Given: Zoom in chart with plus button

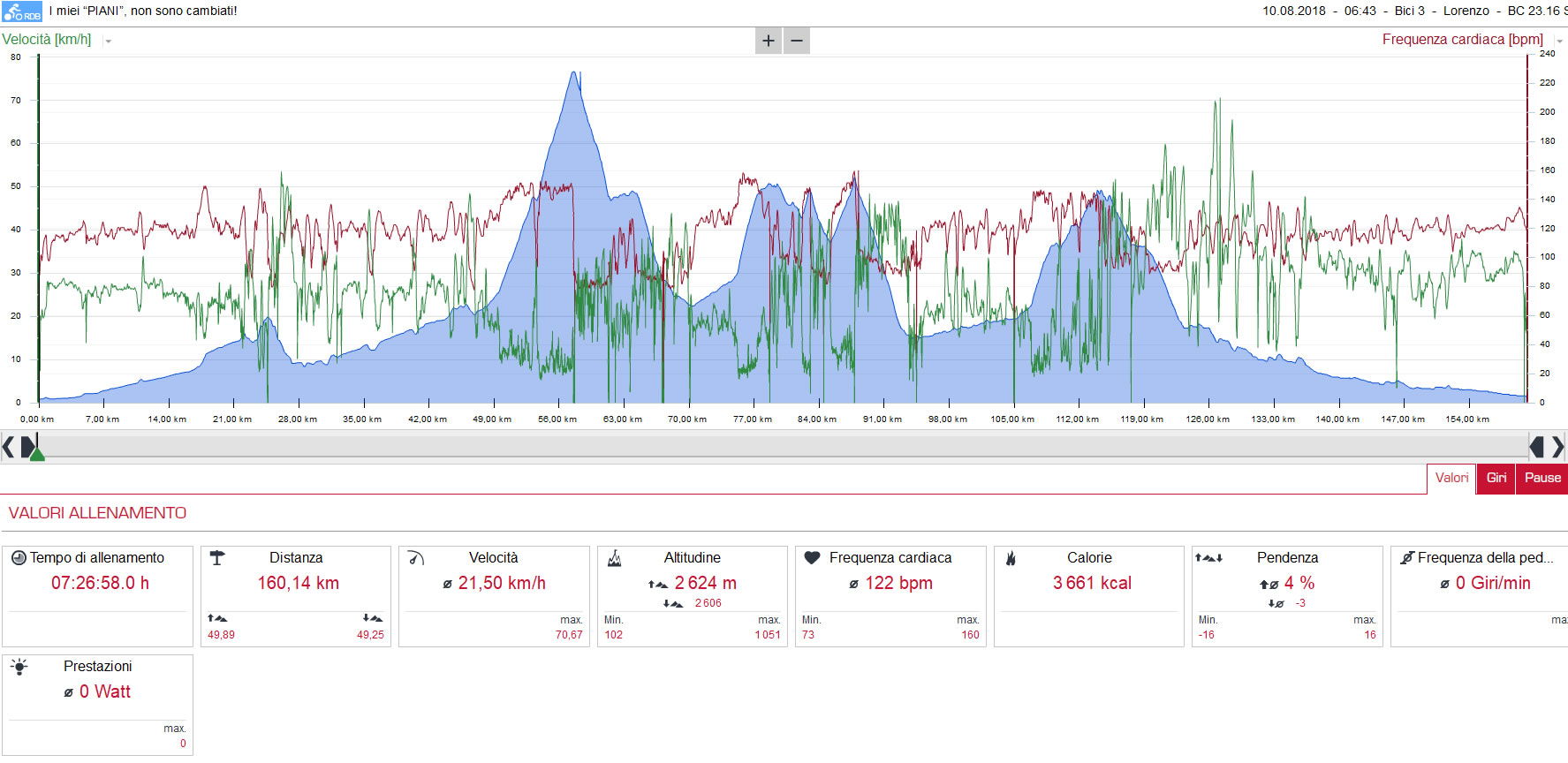Looking at the screenshot, I should [x=769, y=41].
